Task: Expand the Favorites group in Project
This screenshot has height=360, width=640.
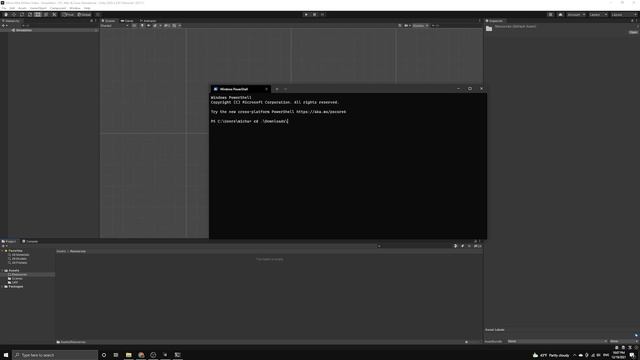Action: tap(2, 251)
